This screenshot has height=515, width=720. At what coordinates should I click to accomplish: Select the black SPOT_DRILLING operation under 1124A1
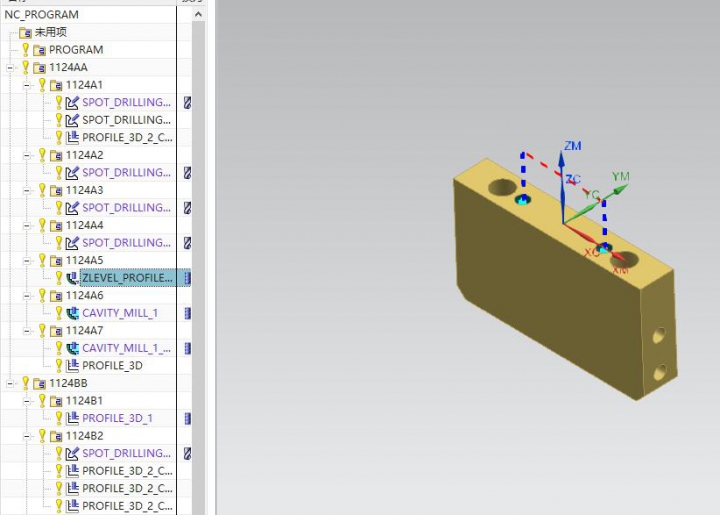point(126,120)
